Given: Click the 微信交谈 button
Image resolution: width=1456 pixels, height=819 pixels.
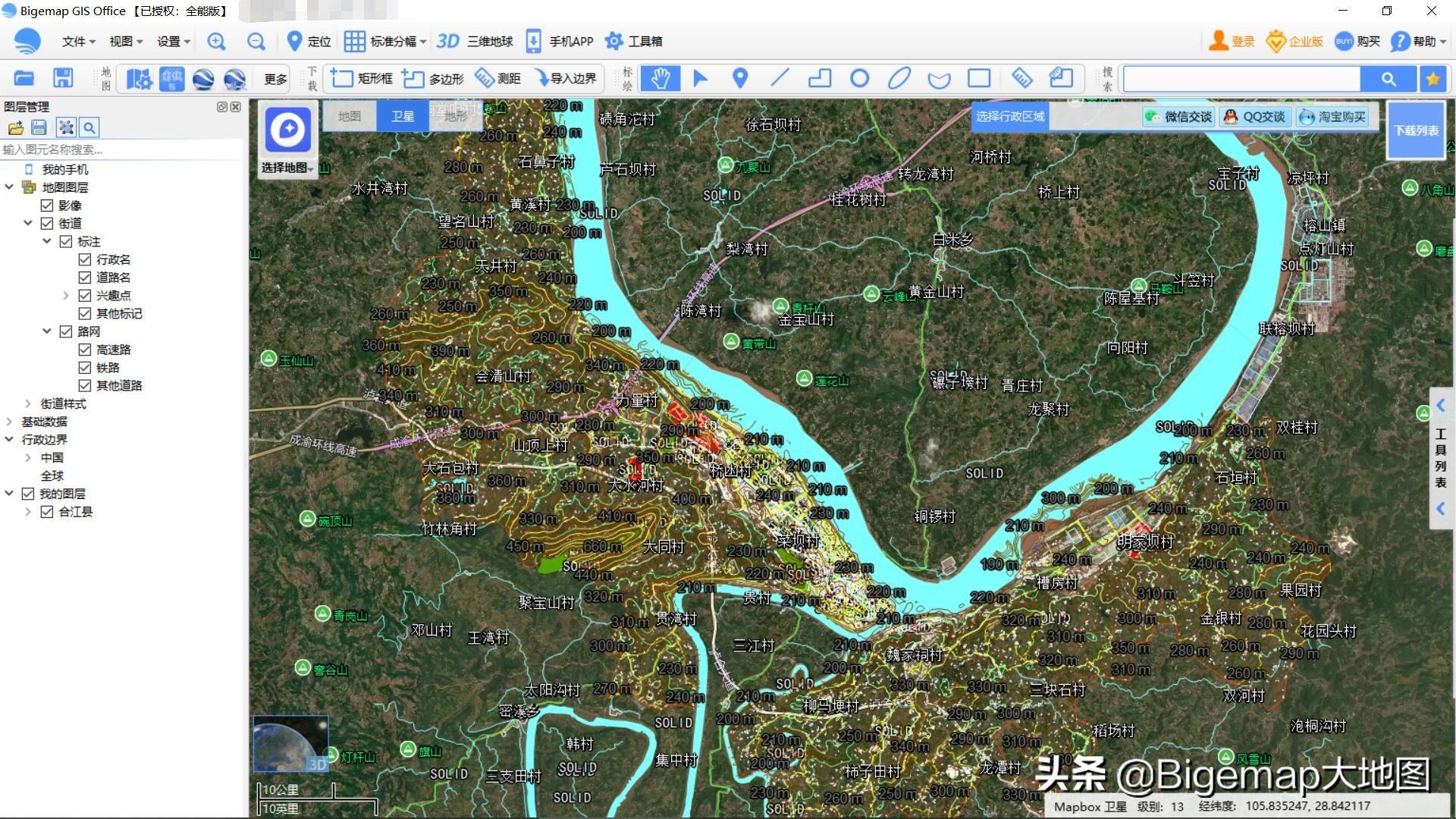Looking at the screenshot, I should point(1178,117).
